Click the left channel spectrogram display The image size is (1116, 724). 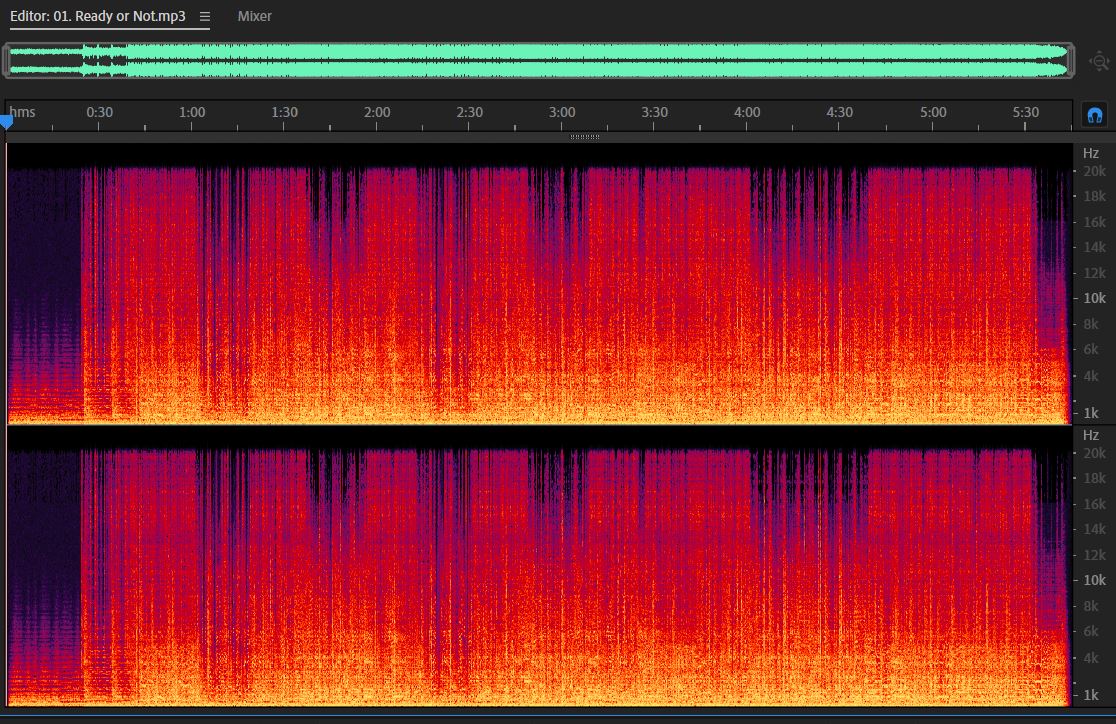pos(539,283)
